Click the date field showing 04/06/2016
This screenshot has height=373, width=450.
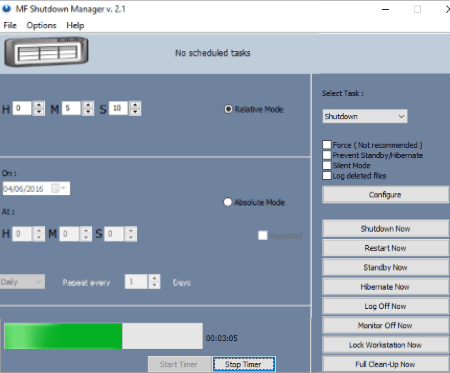tap(36, 189)
